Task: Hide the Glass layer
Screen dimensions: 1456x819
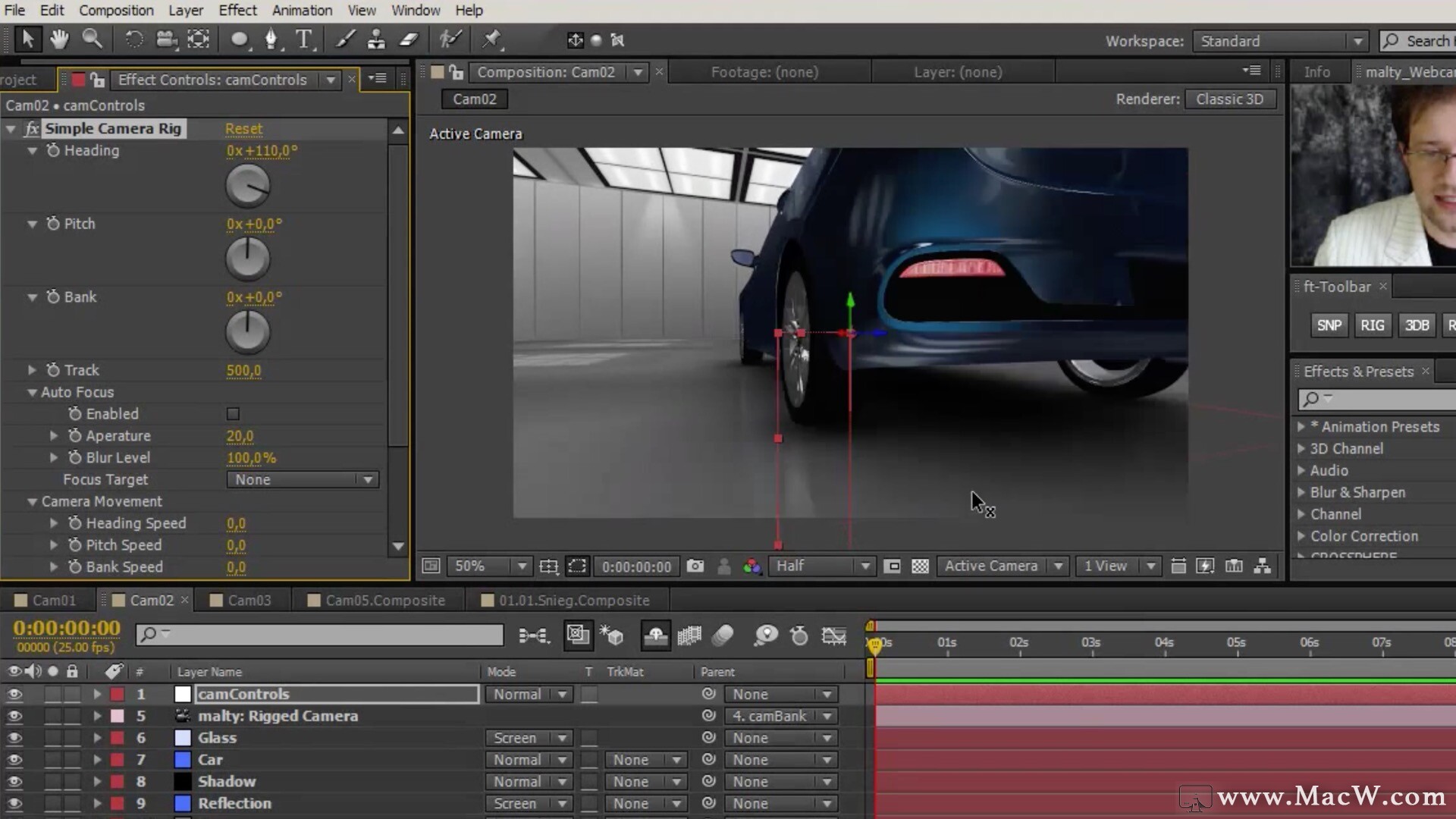Action: click(x=14, y=738)
